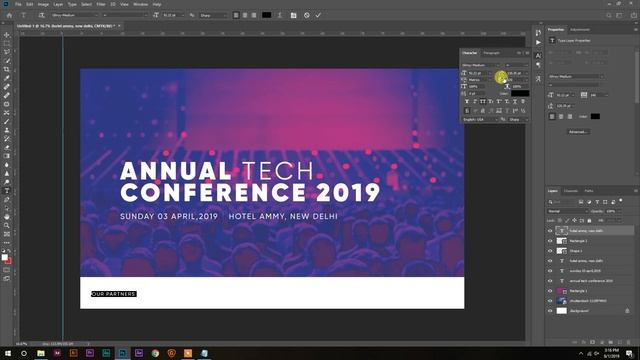Viewport: 640px width, 360px height.
Task: Commit current text edits with checkmark
Action: pos(318,15)
